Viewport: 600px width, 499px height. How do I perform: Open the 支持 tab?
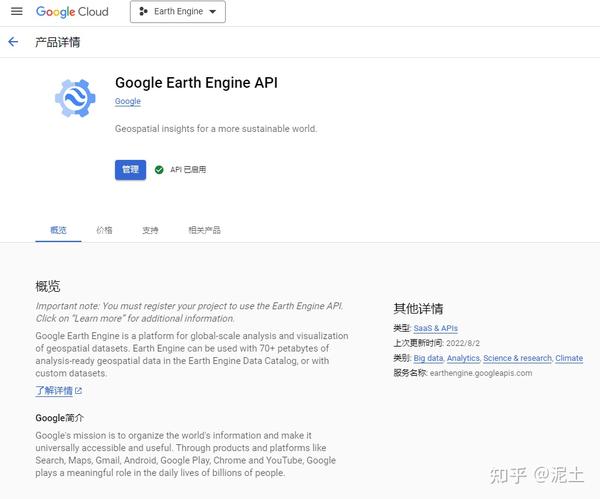point(150,230)
